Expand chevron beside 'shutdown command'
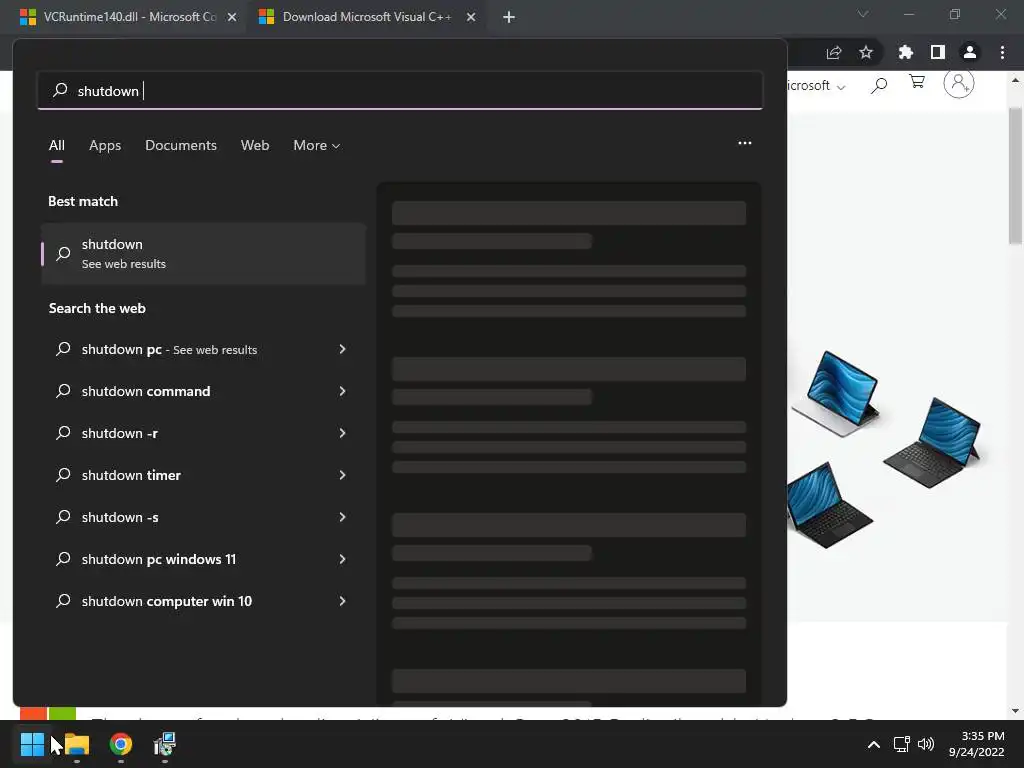The image size is (1024, 768). click(x=342, y=391)
